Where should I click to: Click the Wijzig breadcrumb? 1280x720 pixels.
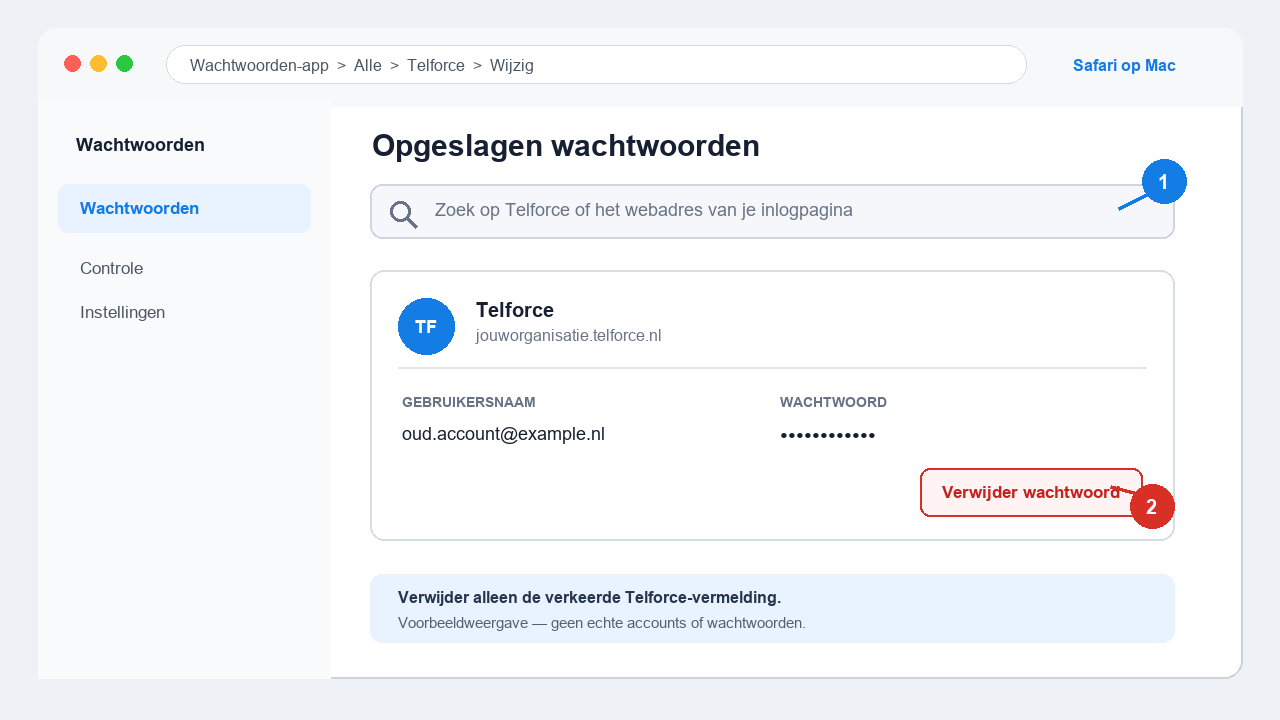point(512,65)
